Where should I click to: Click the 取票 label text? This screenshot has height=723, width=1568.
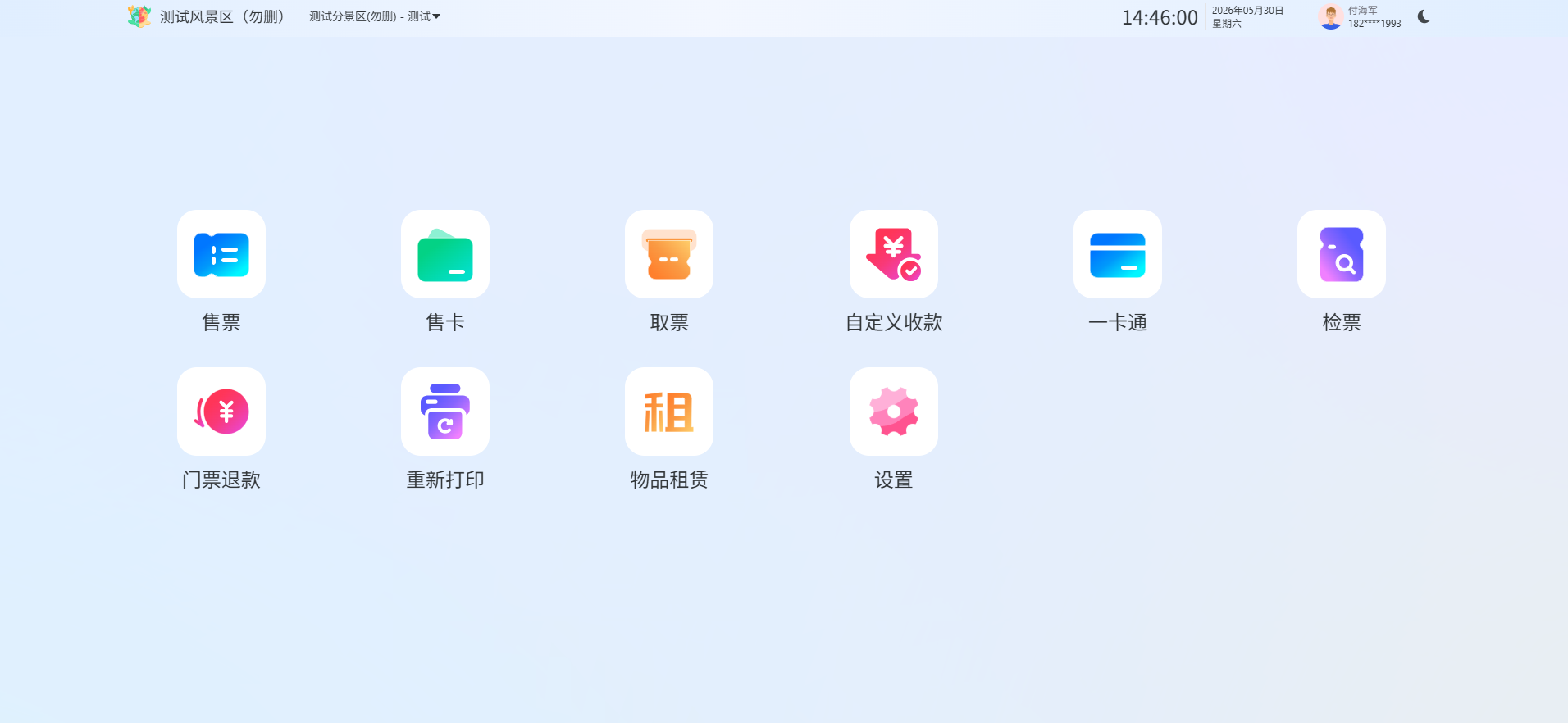click(669, 322)
